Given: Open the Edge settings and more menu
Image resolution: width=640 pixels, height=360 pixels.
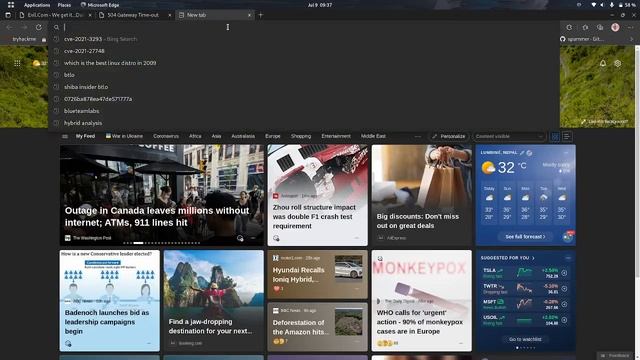Looking at the screenshot, I should coord(631,27).
